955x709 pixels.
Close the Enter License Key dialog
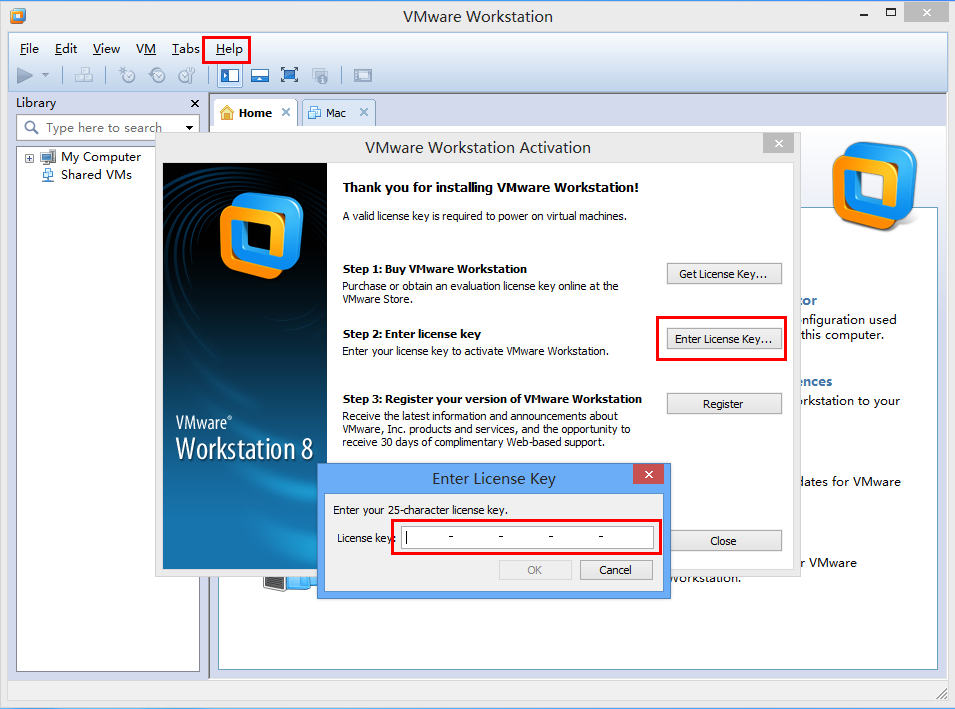pos(649,474)
